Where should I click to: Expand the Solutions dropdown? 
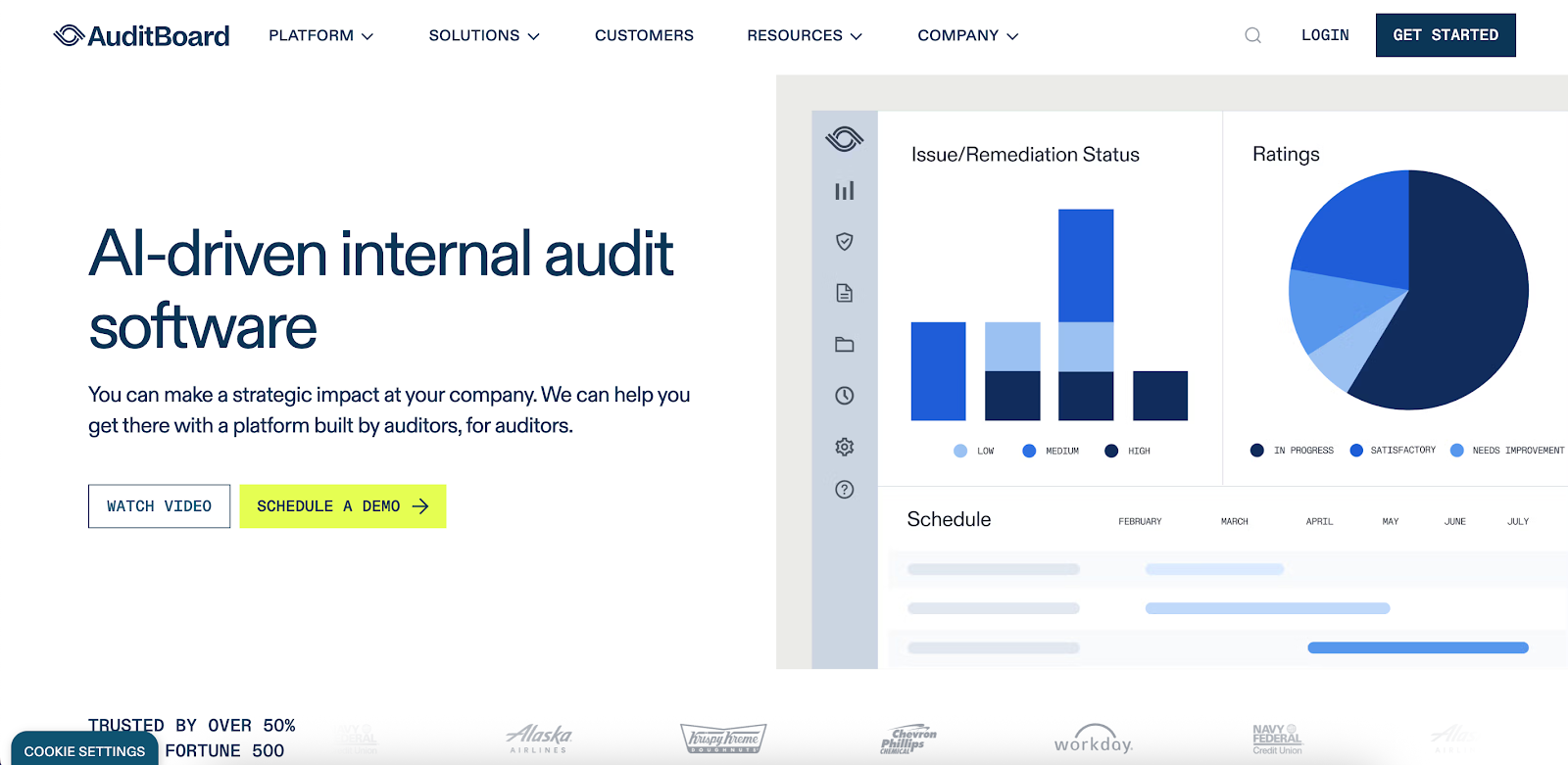484,35
